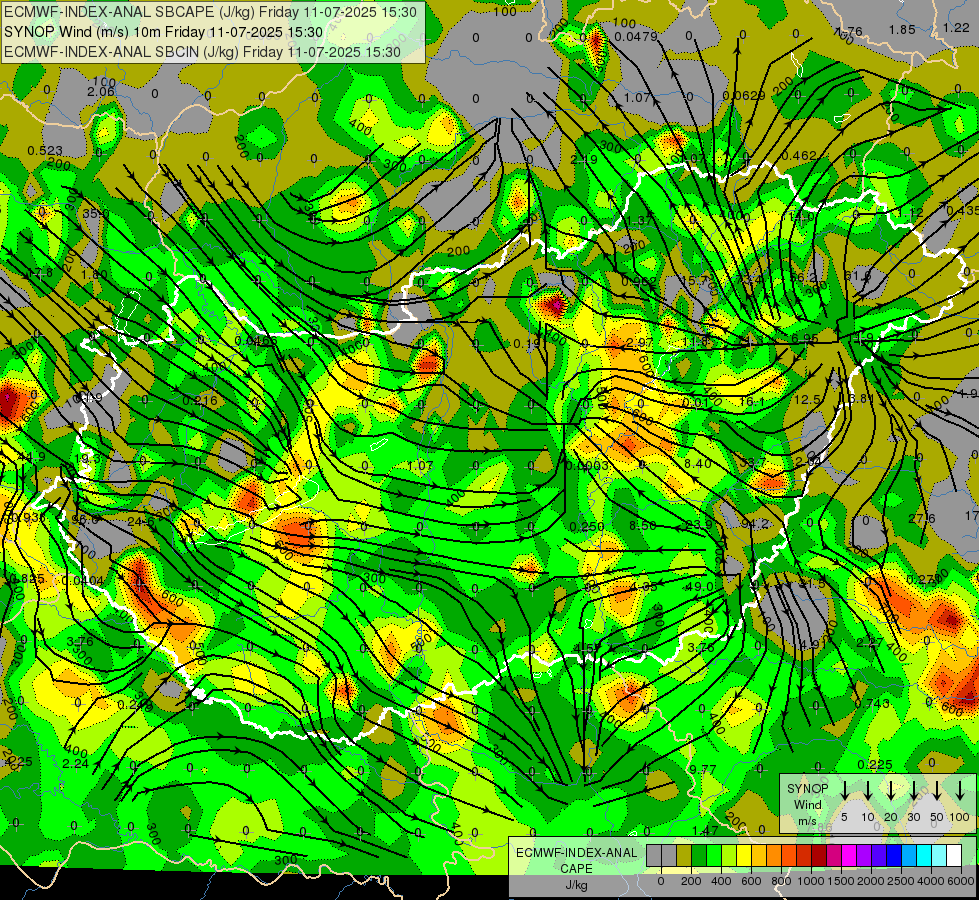The image size is (979, 900).
Task: Click the 20 m/s wind arrow in legend
Action: point(890,790)
